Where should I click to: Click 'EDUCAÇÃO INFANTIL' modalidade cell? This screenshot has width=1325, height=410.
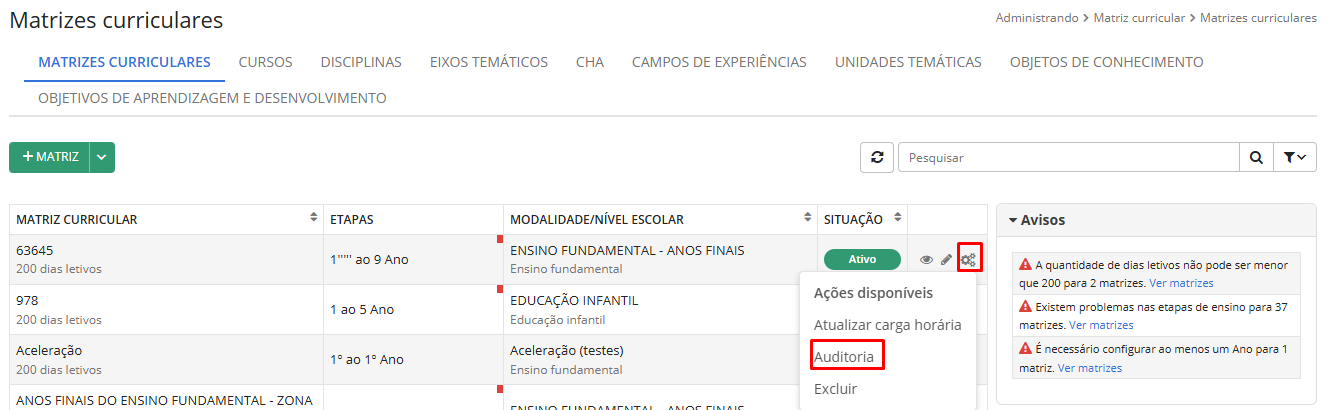tap(574, 300)
